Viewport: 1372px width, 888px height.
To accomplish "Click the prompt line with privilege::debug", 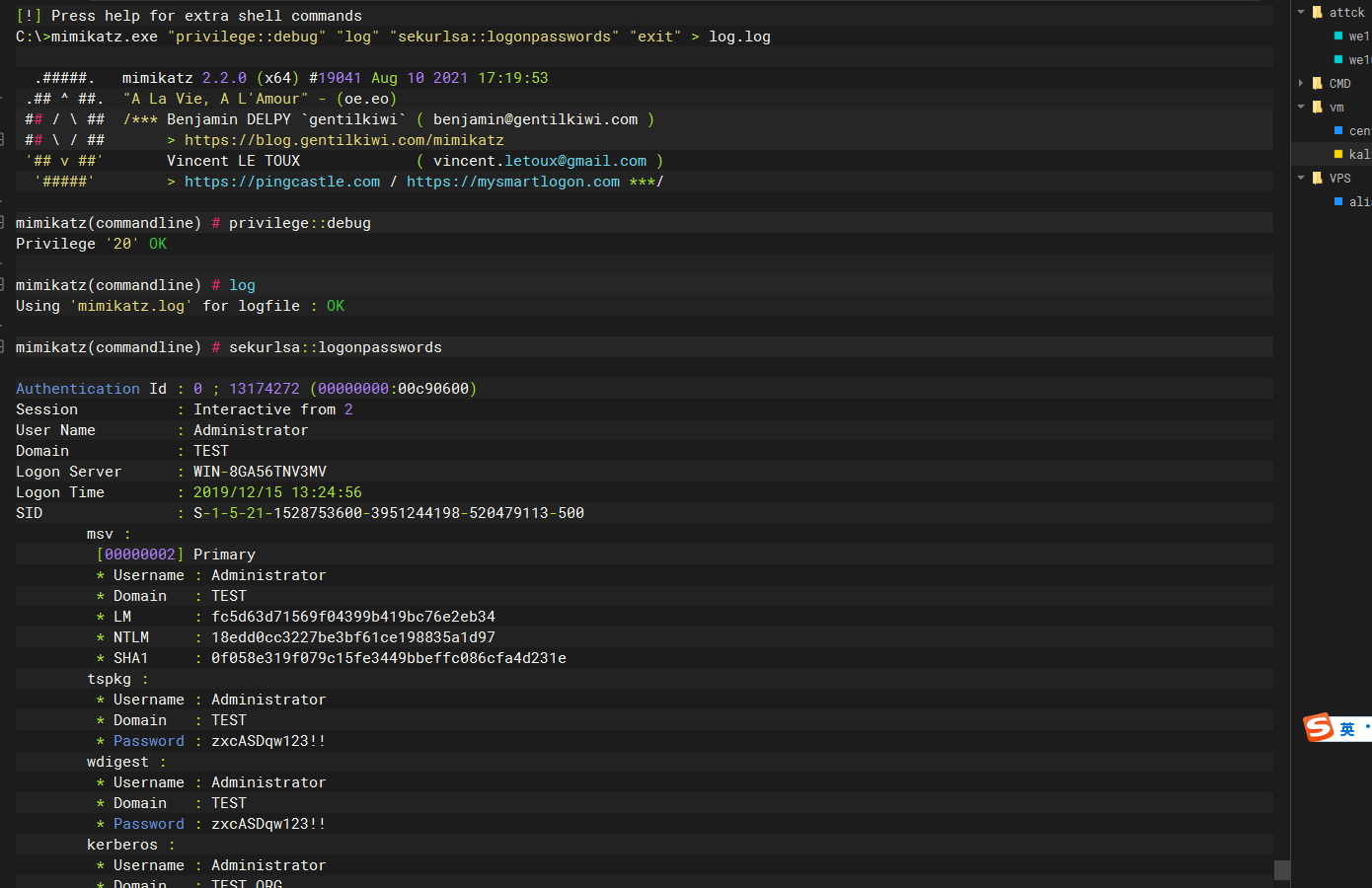I will point(193,223).
